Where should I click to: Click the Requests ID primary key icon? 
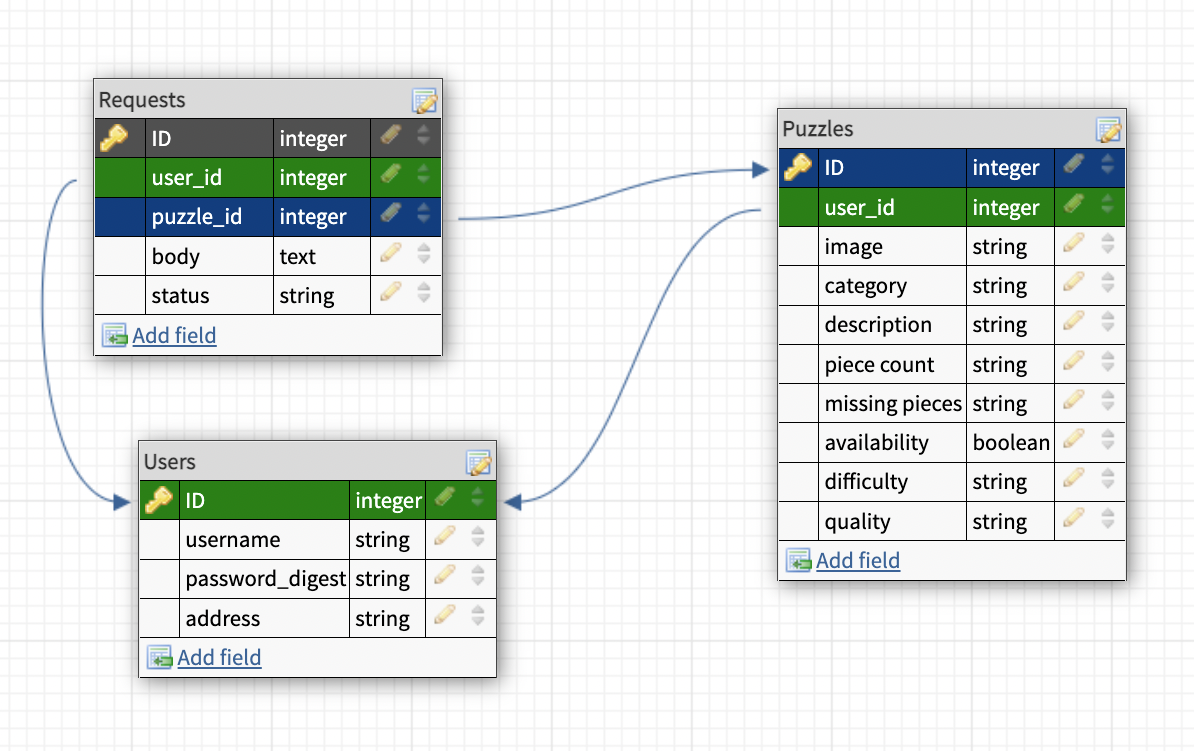point(114,138)
